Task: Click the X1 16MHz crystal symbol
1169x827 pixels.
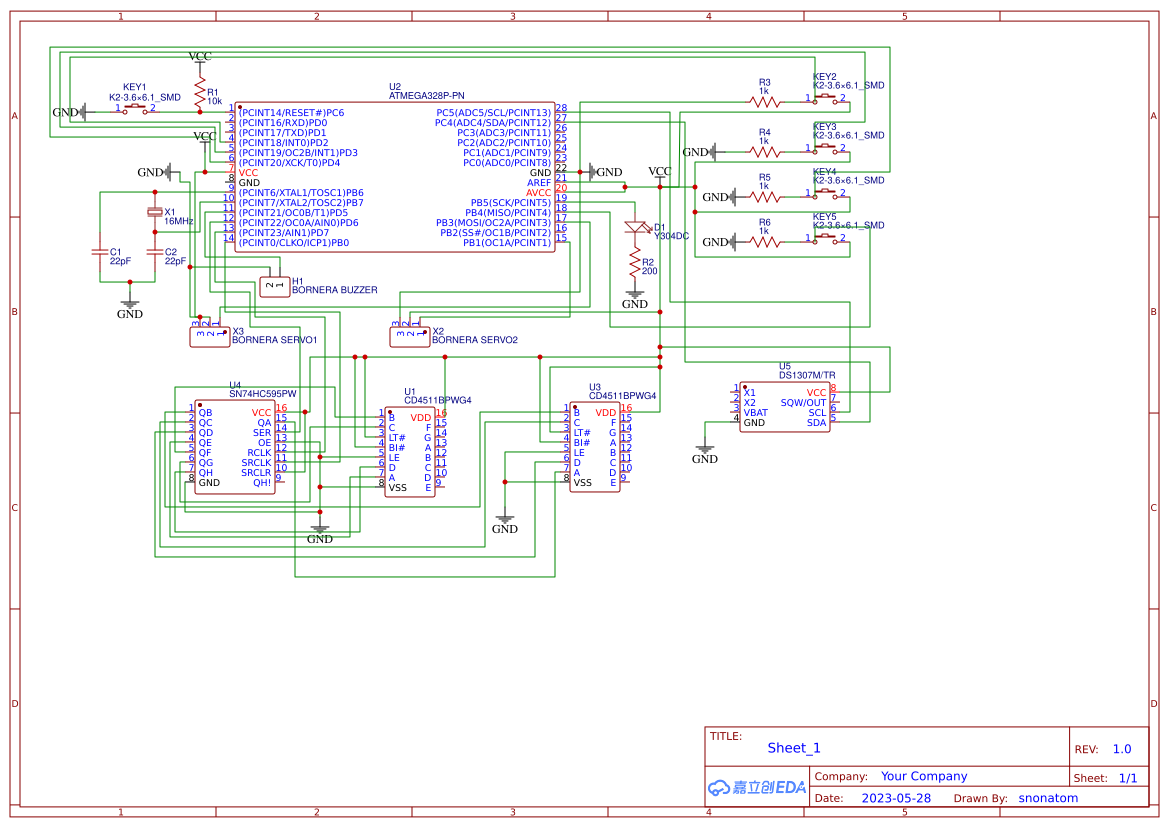Action: pos(154,211)
